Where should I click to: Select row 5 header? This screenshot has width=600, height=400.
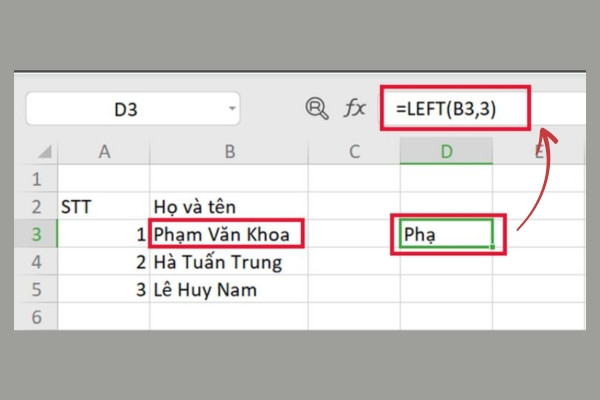(36, 289)
